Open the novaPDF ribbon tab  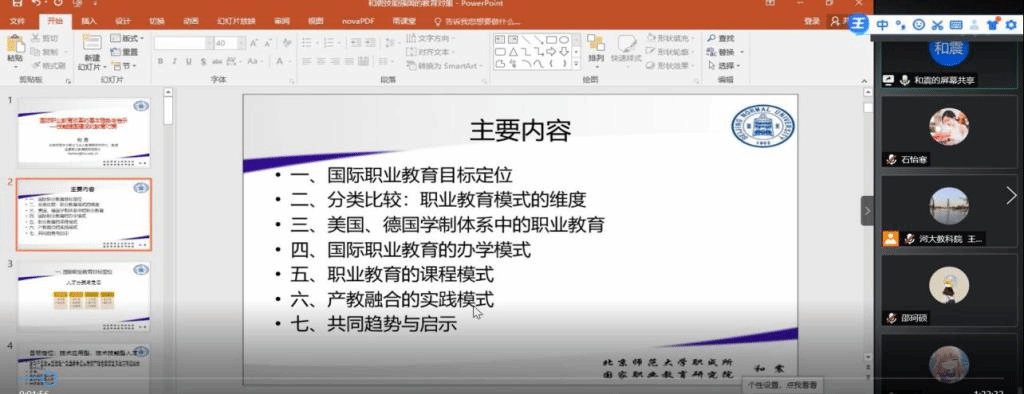(356, 21)
